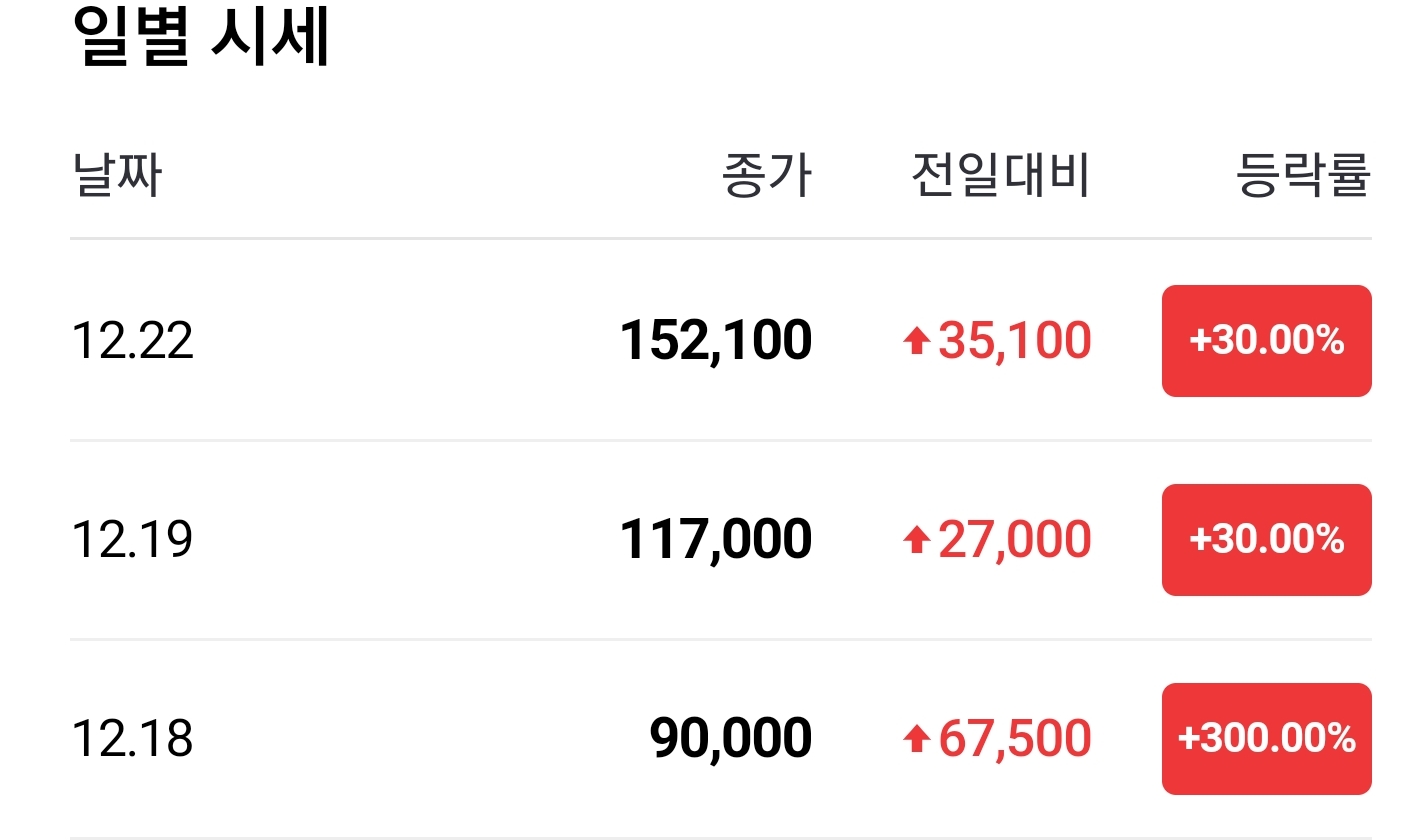Tap the +30.00% badge for 12.19
The height and width of the screenshot is (840, 1420).
point(1266,540)
